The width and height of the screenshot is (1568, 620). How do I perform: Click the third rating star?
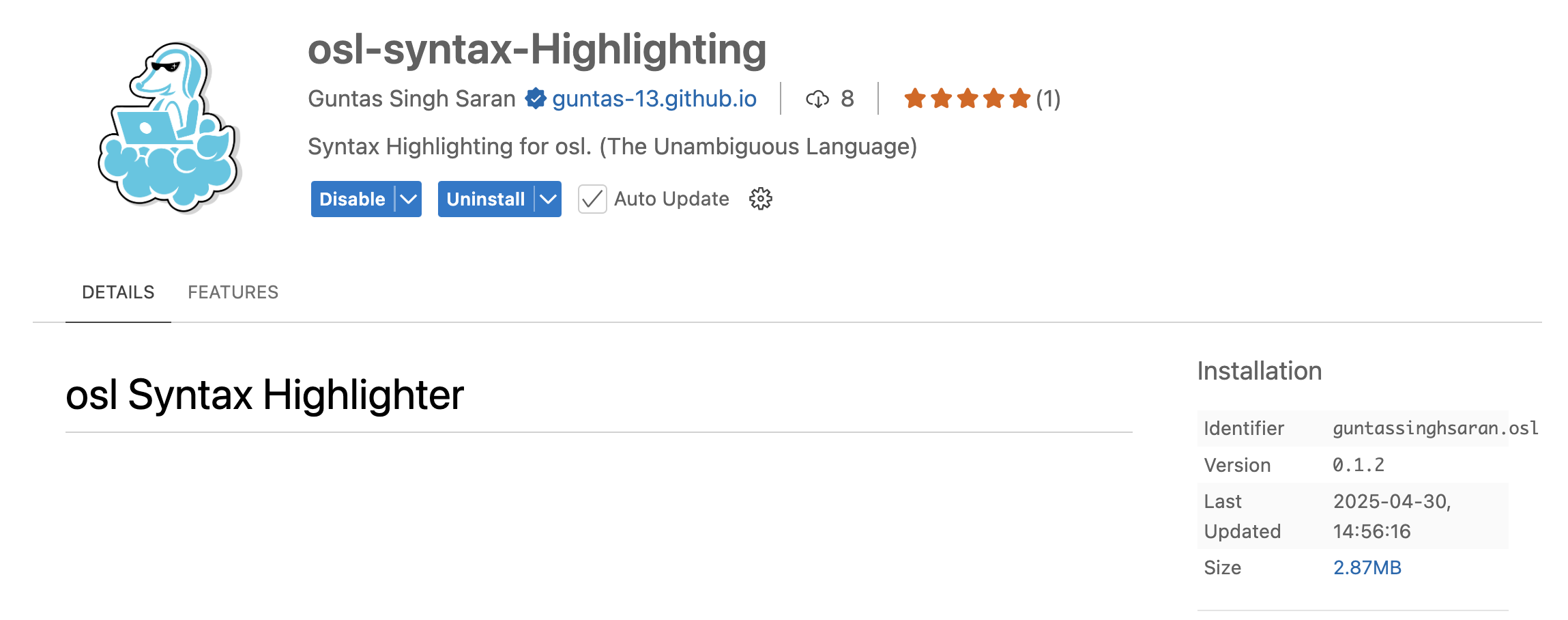tap(968, 98)
